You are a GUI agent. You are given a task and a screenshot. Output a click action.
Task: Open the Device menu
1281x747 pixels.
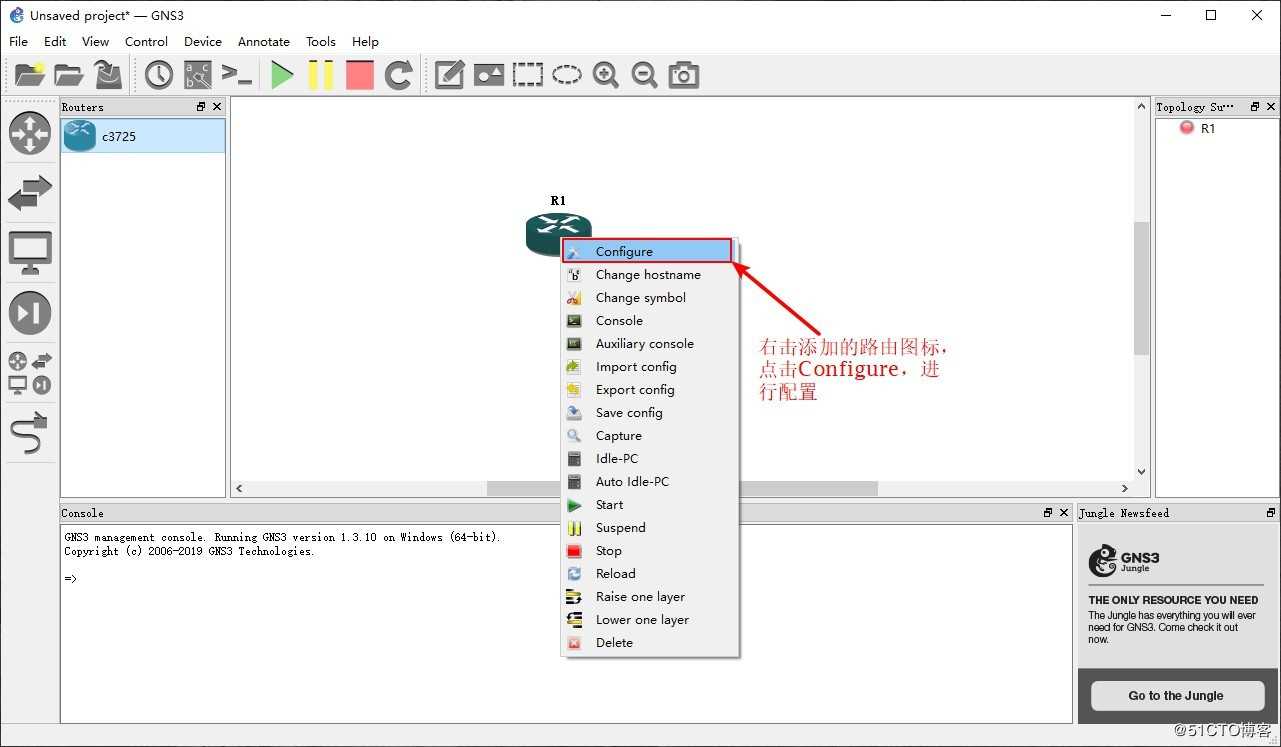coord(203,41)
